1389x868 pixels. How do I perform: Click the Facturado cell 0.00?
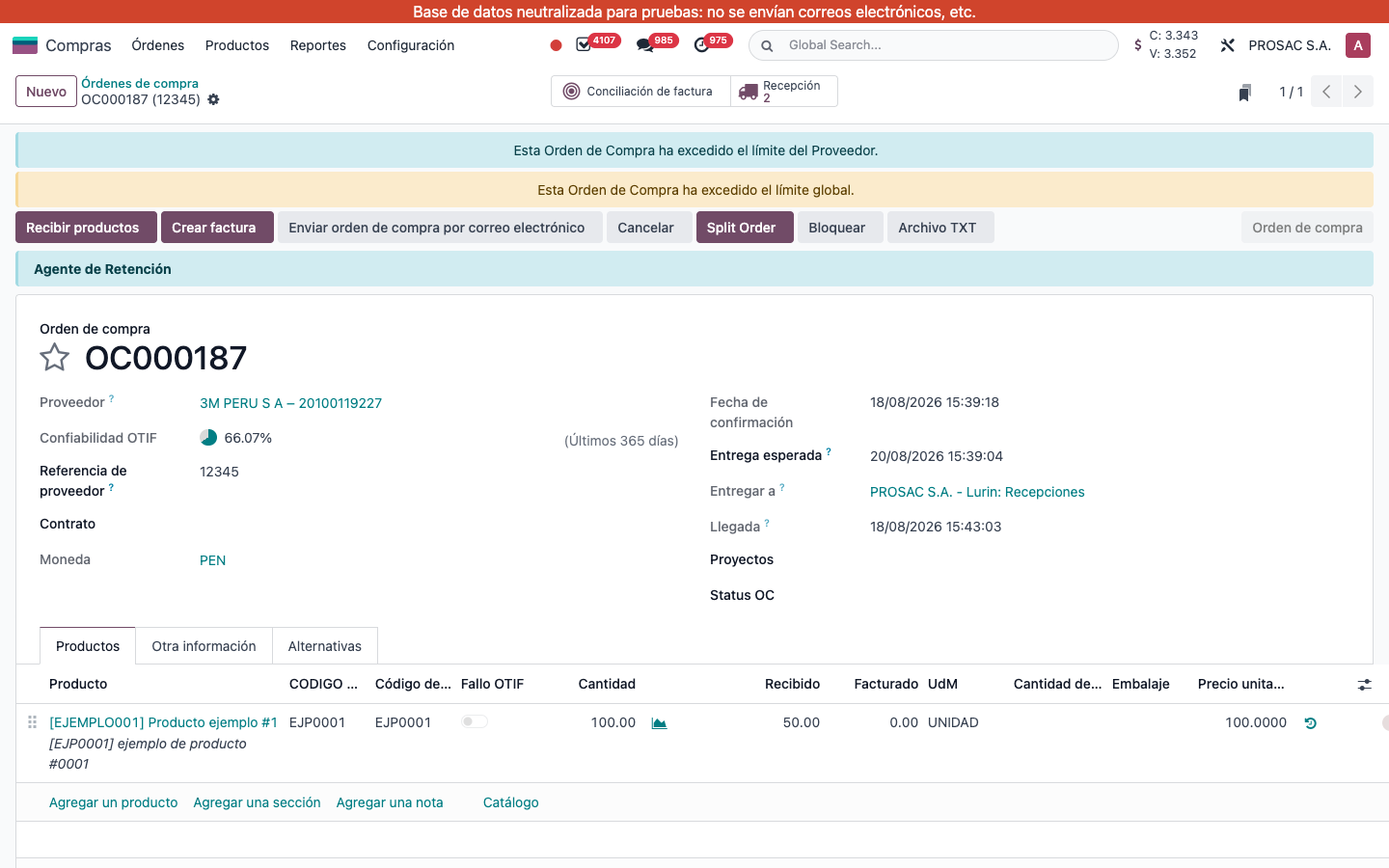click(904, 722)
